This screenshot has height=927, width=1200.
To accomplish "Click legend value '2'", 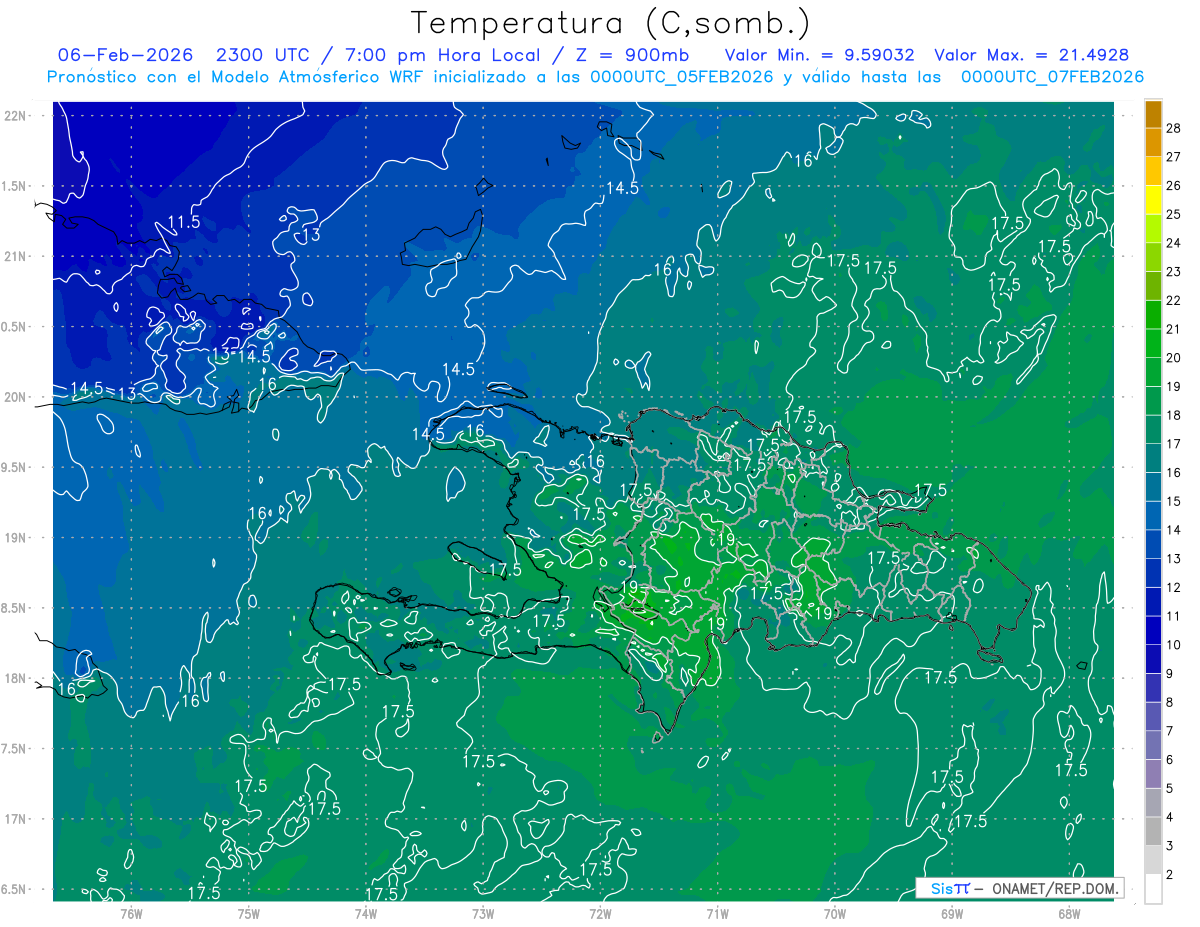I will pos(1170,875).
